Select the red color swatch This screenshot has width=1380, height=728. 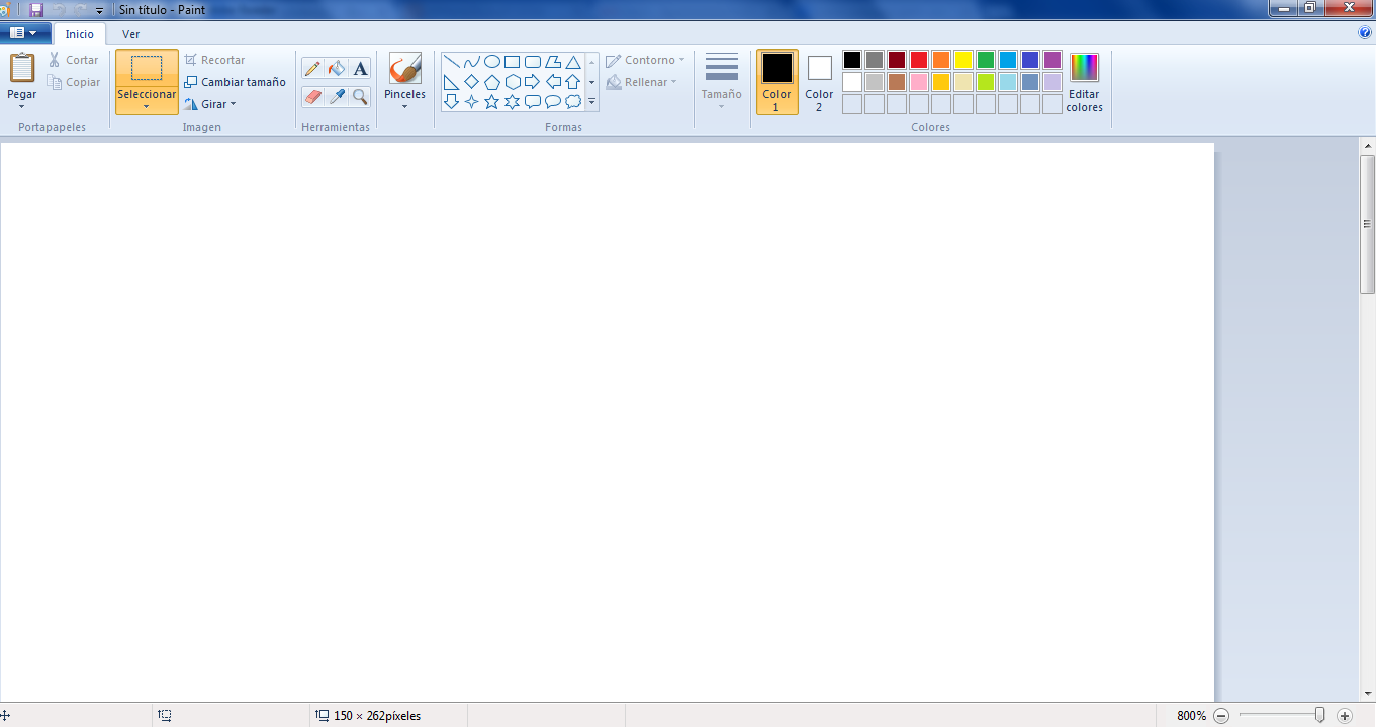click(917, 59)
